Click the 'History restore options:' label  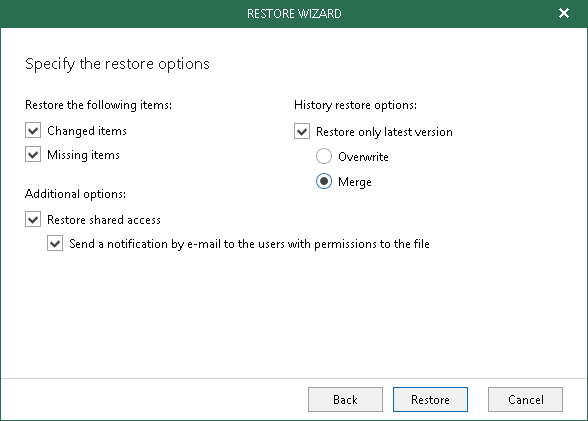point(356,105)
